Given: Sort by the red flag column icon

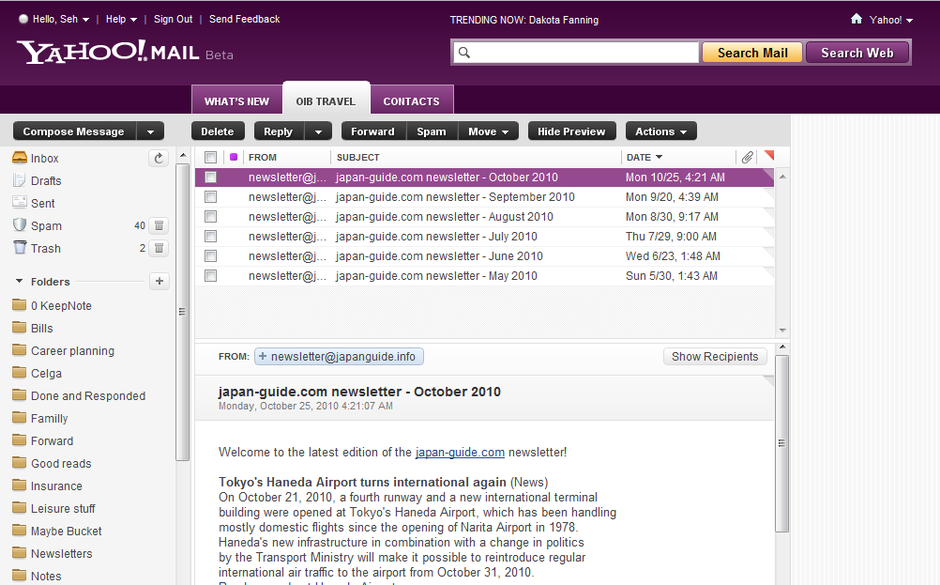Looking at the screenshot, I should (769, 156).
